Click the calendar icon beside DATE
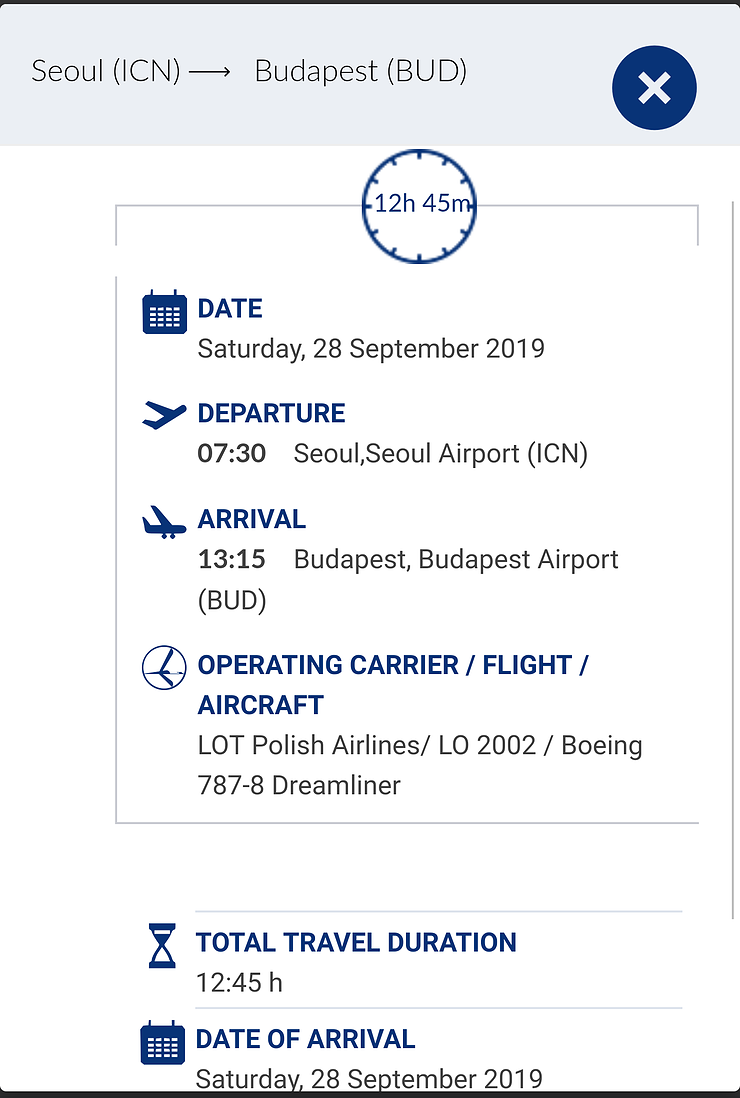Screen dimensions: 740x1098 165,312
